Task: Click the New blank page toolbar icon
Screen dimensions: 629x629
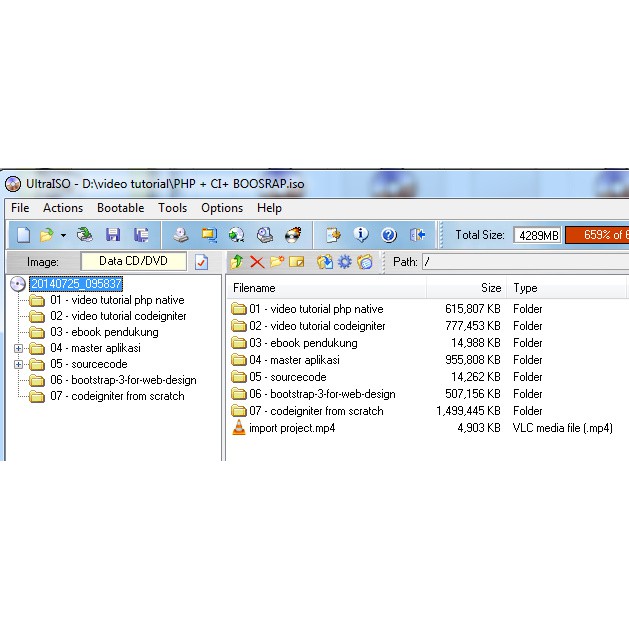Action: pyautogui.click(x=23, y=235)
